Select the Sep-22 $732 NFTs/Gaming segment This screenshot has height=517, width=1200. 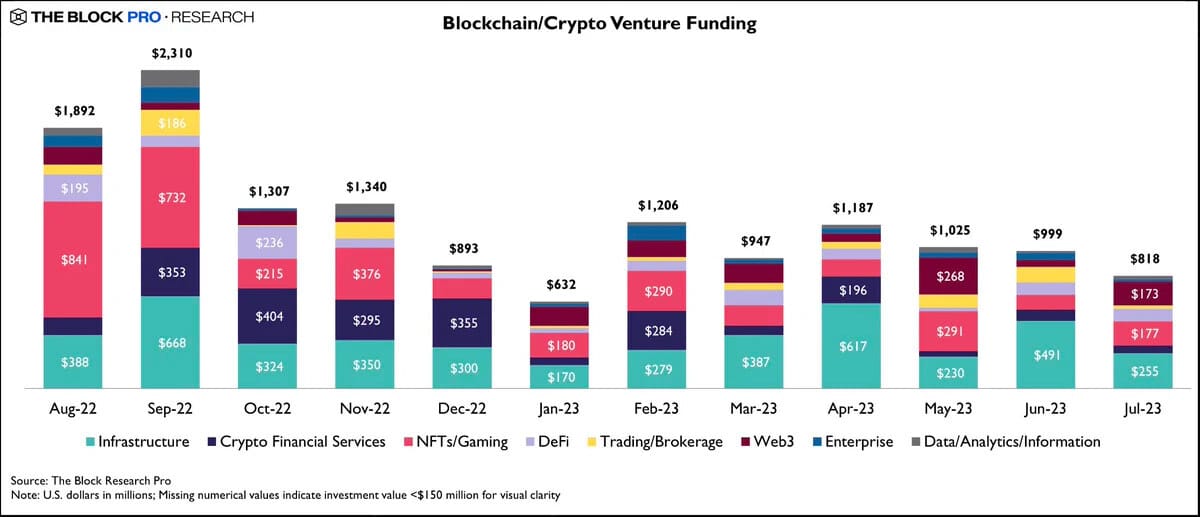170,197
